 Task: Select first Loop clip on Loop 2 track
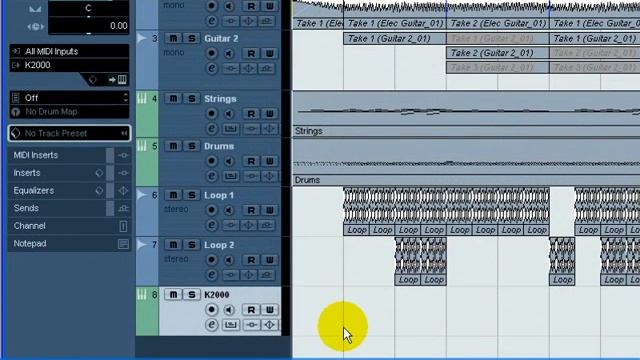click(x=408, y=262)
